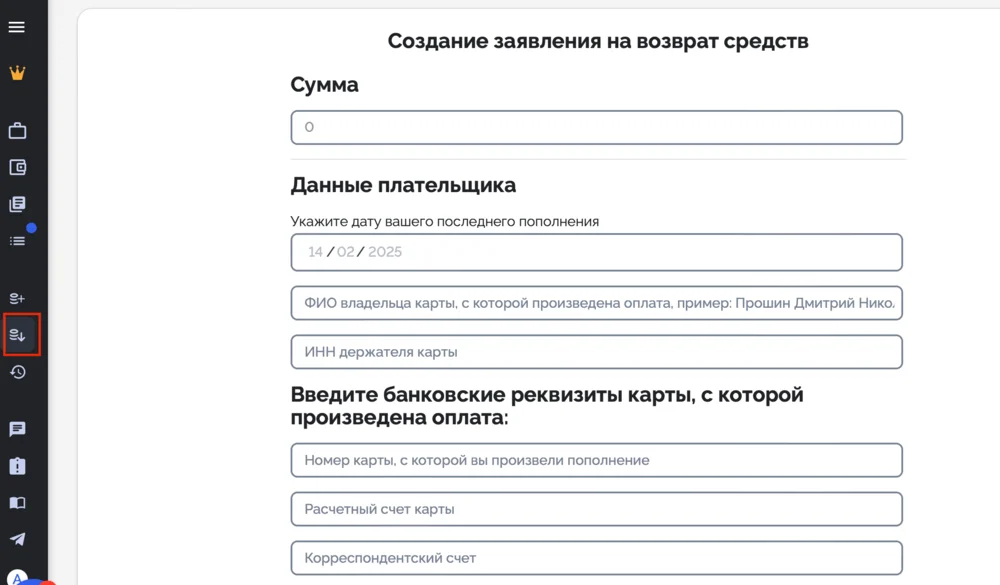Screen dimensions: 1000x585
Task: Open the hamburger navigation menu
Action: point(18,27)
